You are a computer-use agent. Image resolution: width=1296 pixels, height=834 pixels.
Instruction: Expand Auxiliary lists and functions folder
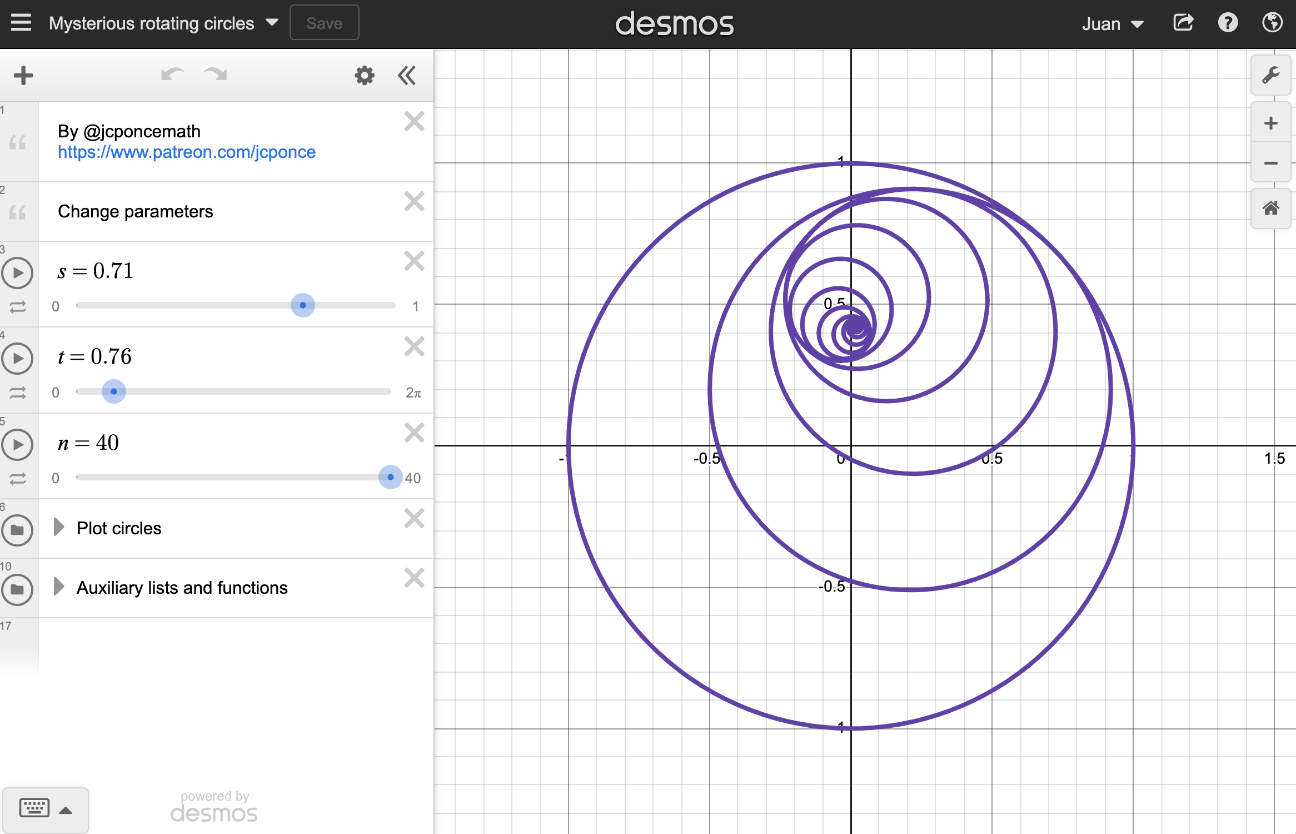[59, 587]
